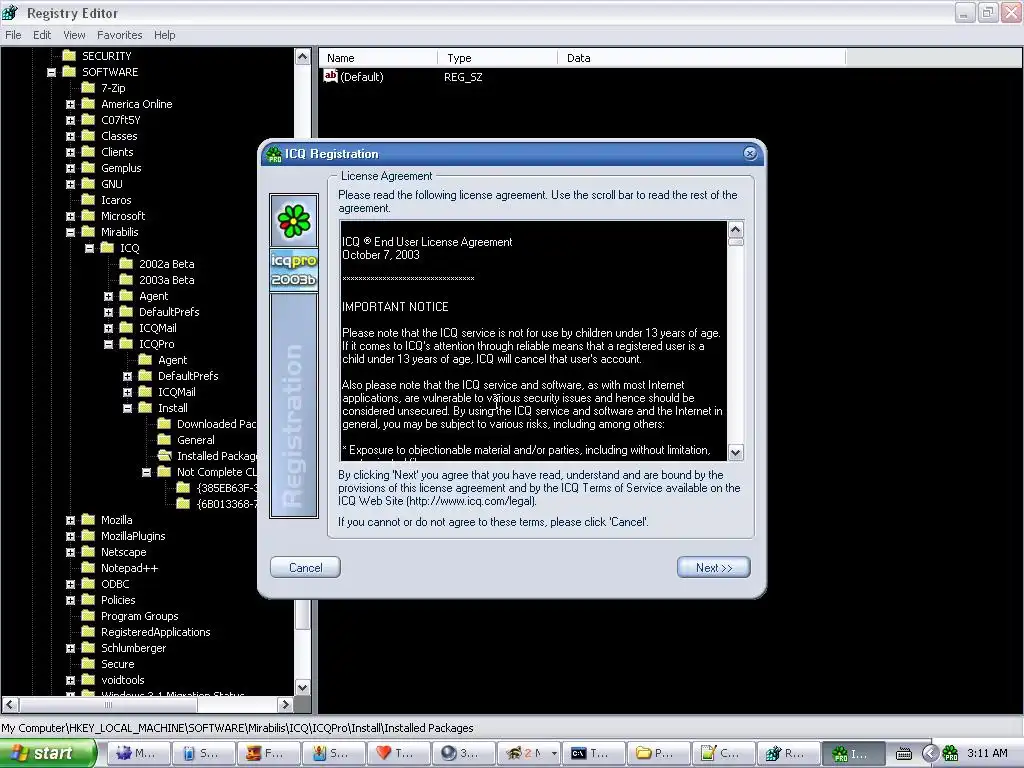Select the RegisteredApplications key
Image resolution: width=1024 pixels, height=768 pixels.
(155, 632)
